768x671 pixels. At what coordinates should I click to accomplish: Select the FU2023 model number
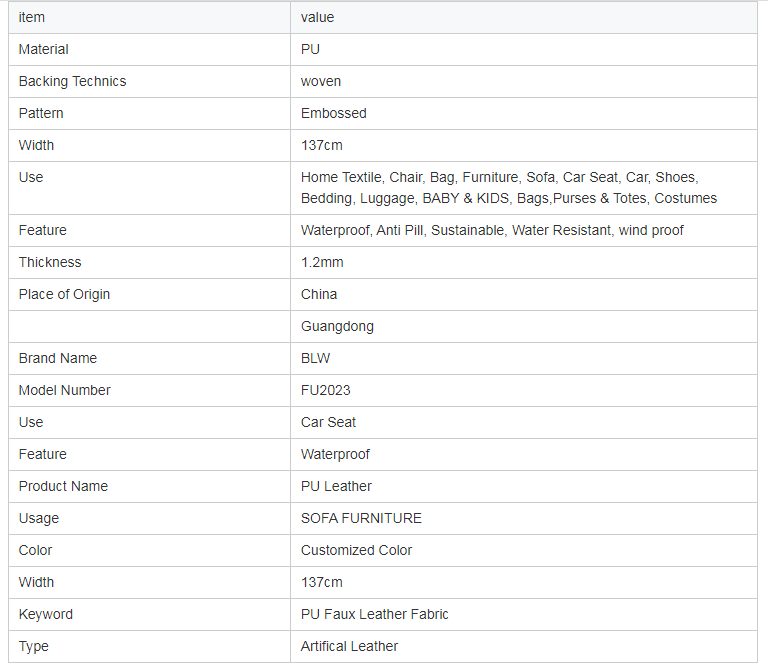(x=326, y=390)
